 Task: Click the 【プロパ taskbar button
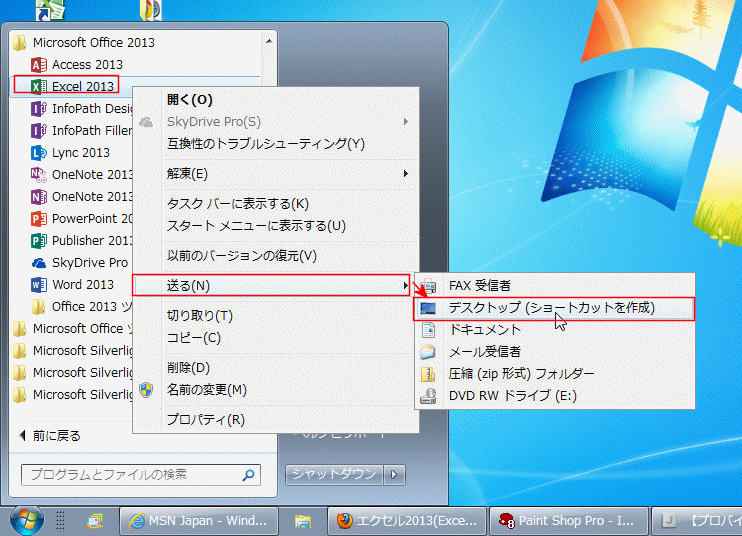click(x=697, y=521)
